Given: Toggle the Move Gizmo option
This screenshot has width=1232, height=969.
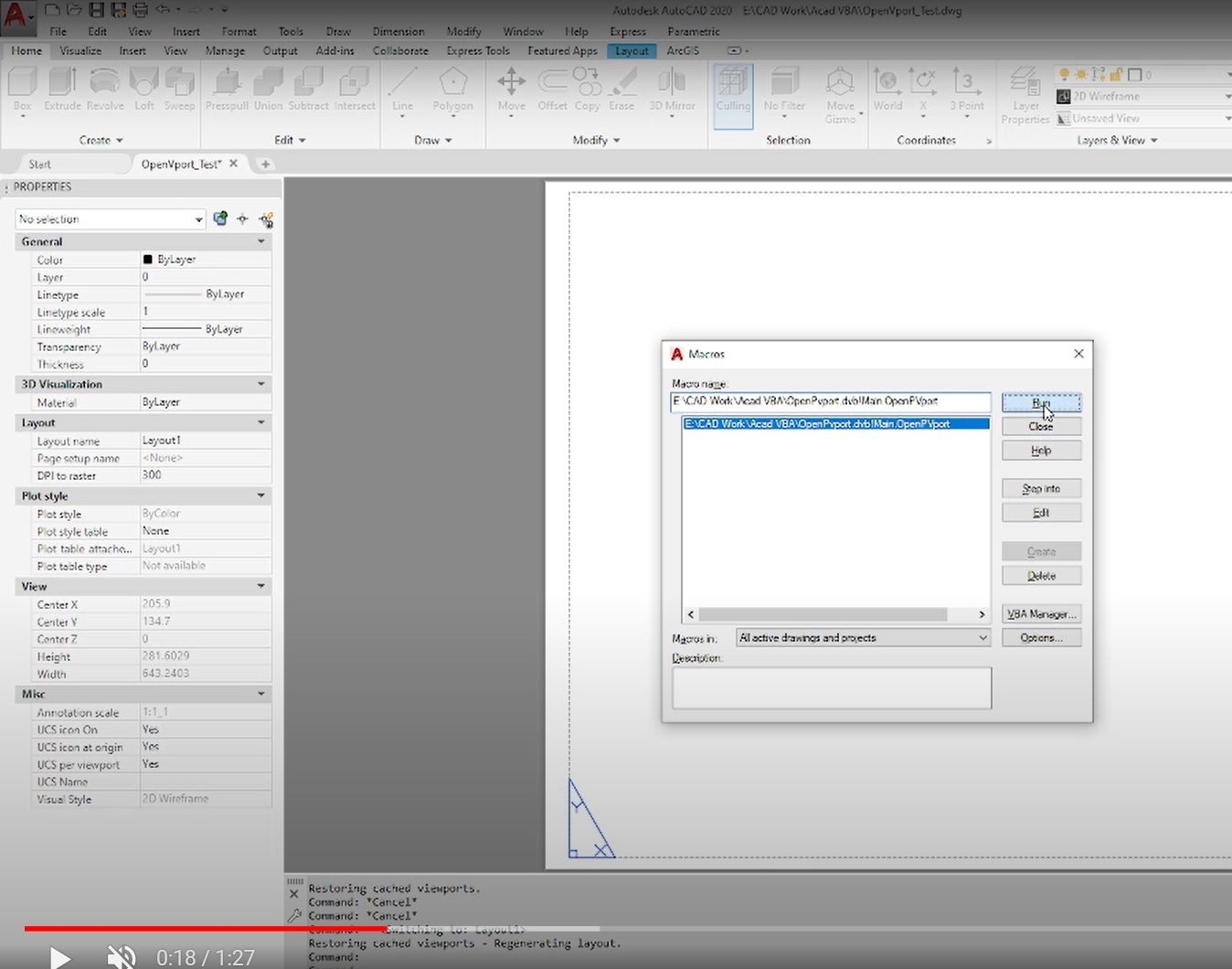Looking at the screenshot, I should coord(841,91).
